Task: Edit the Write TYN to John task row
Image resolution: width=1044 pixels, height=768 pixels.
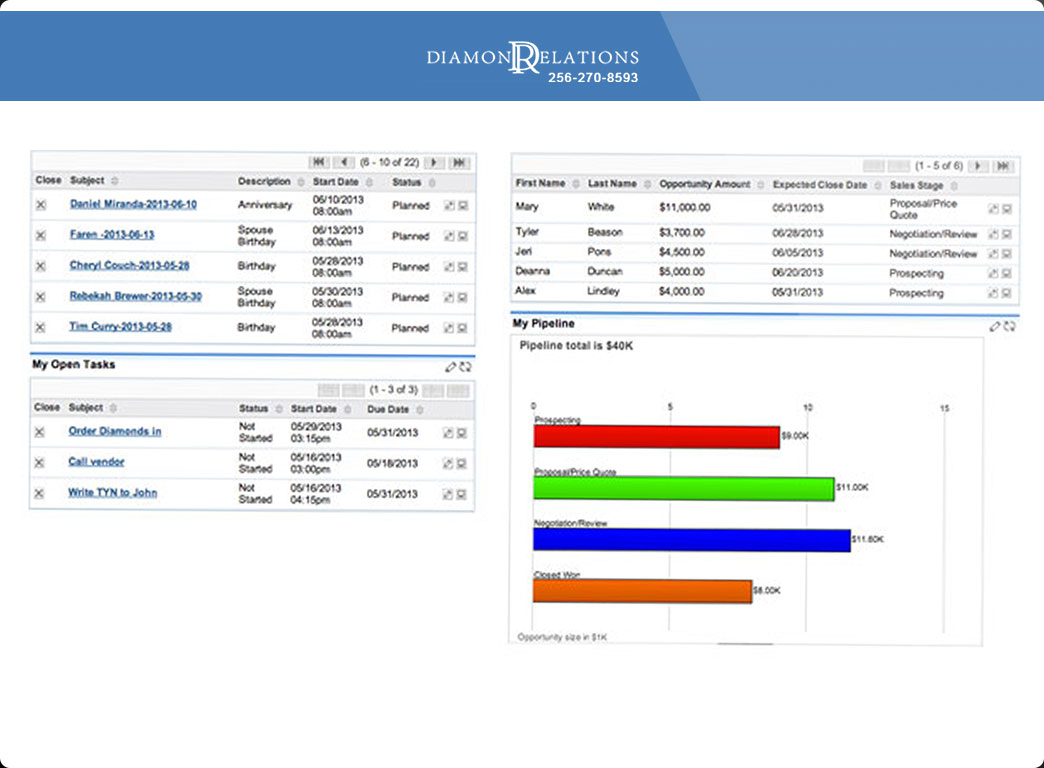Action: [448, 494]
